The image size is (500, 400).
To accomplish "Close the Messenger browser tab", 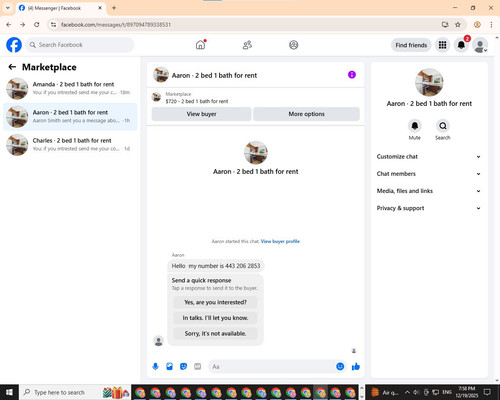I will click(x=100, y=8).
